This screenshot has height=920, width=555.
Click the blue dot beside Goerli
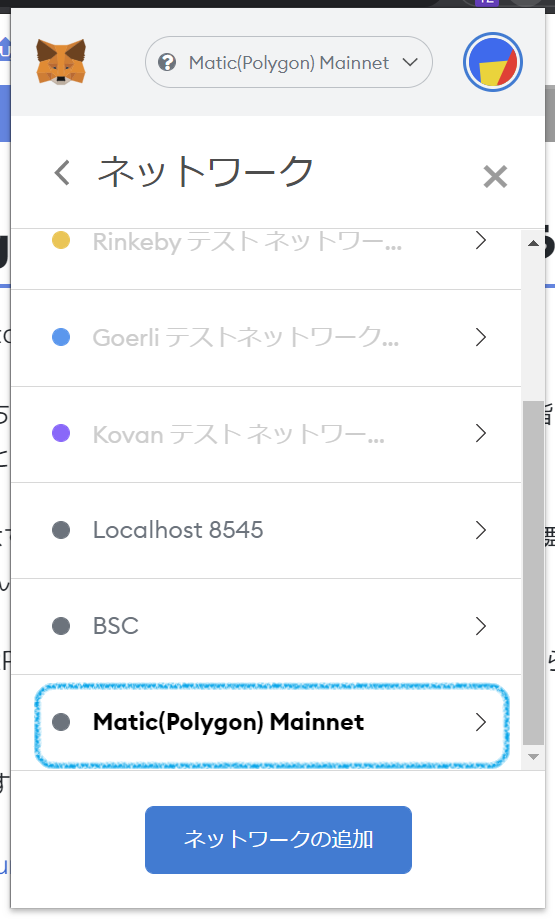point(61,337)
